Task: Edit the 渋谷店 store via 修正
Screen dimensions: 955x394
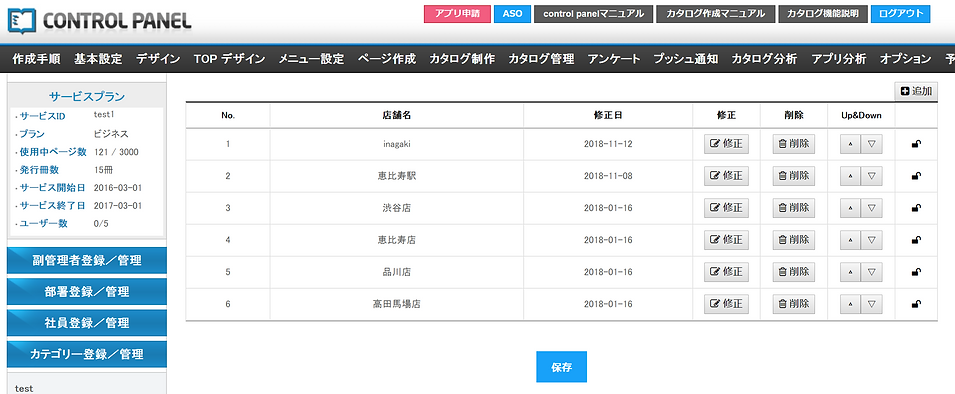Action: tap(726, 208)
